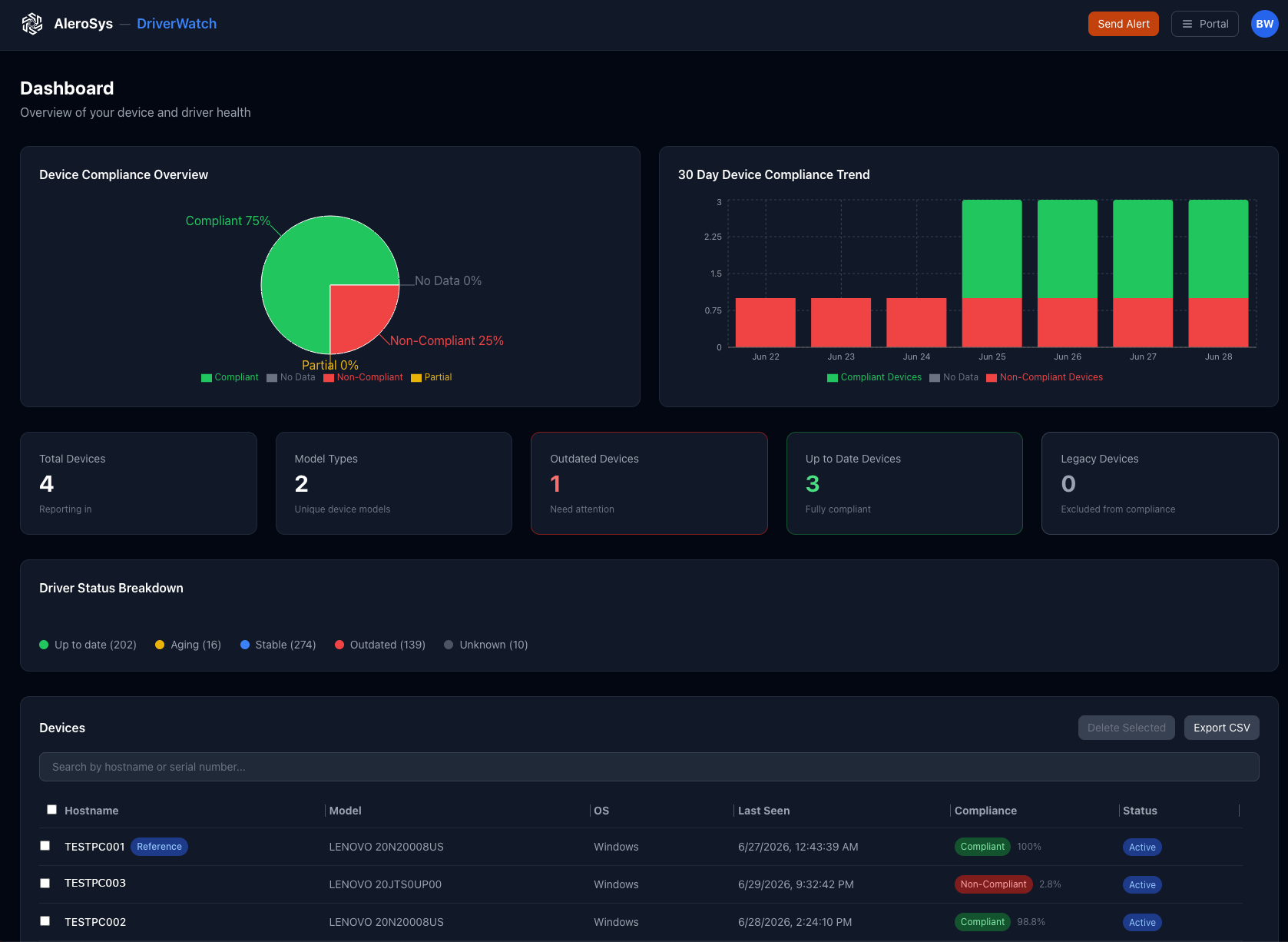Image resolution: width=1288 pixels, height=942 pixels.
Task: Click the LENOVO 20JTS0UP00 model cell
Action: click(x=386, y=884)
